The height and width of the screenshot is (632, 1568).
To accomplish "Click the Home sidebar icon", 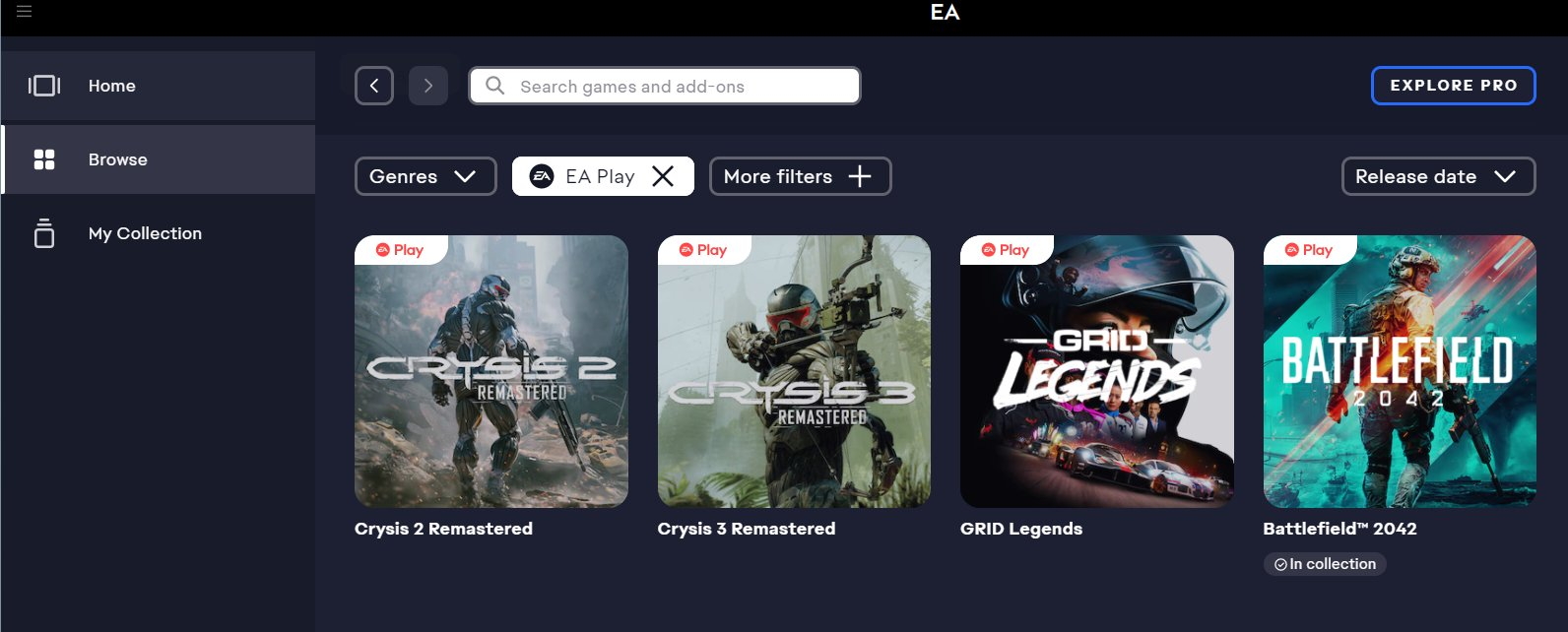I will [x=44, y=86].
